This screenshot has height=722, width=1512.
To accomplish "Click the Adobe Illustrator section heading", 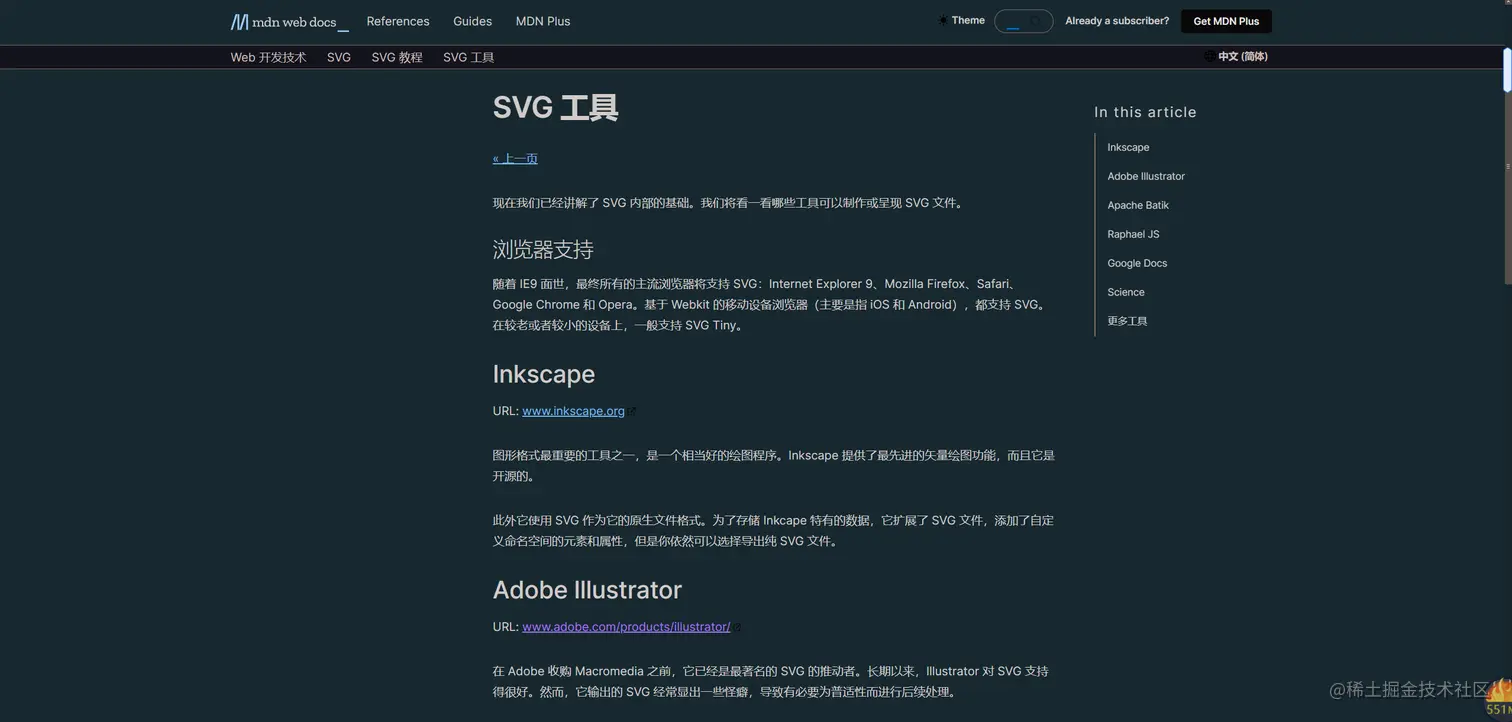I will 587,590.
